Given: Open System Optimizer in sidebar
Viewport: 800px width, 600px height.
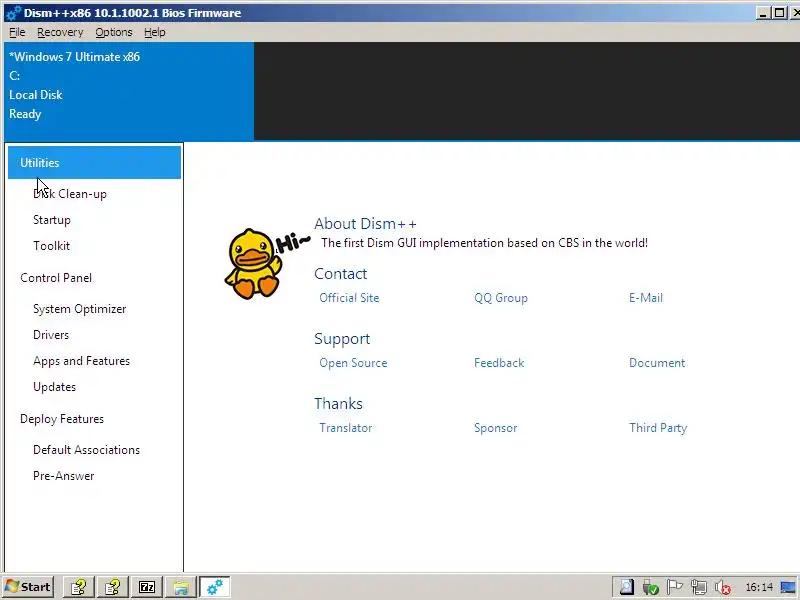Looking at the screenshot, I should tap(79, 309).
